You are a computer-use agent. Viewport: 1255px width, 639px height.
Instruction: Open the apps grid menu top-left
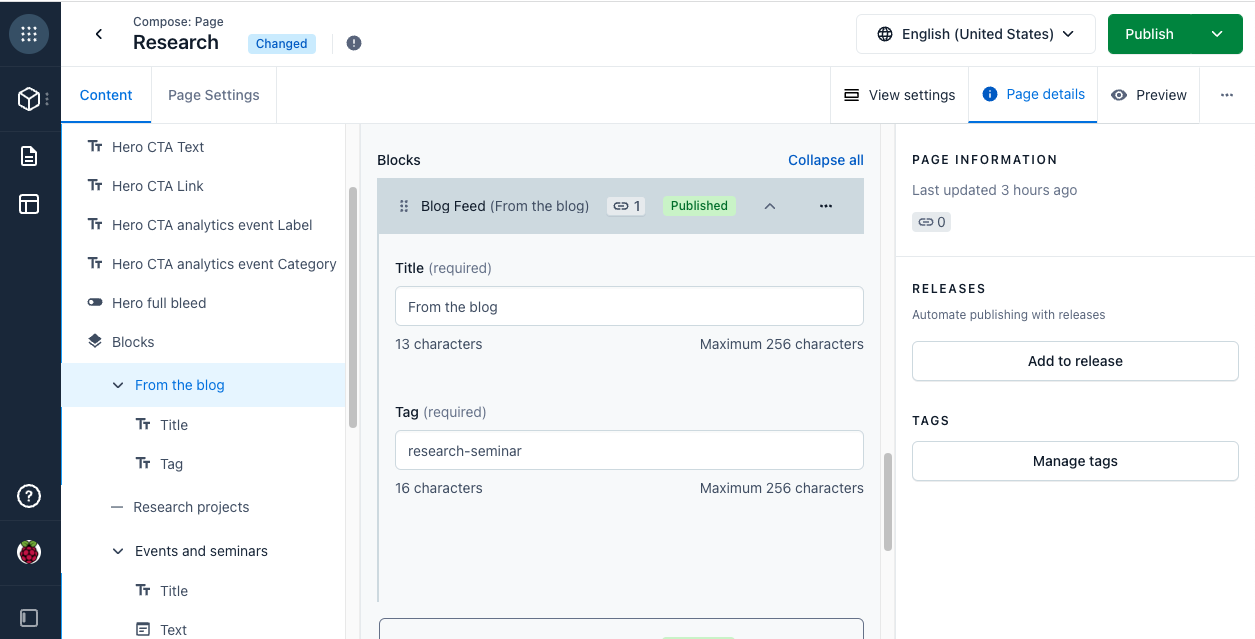click(29, 33)
